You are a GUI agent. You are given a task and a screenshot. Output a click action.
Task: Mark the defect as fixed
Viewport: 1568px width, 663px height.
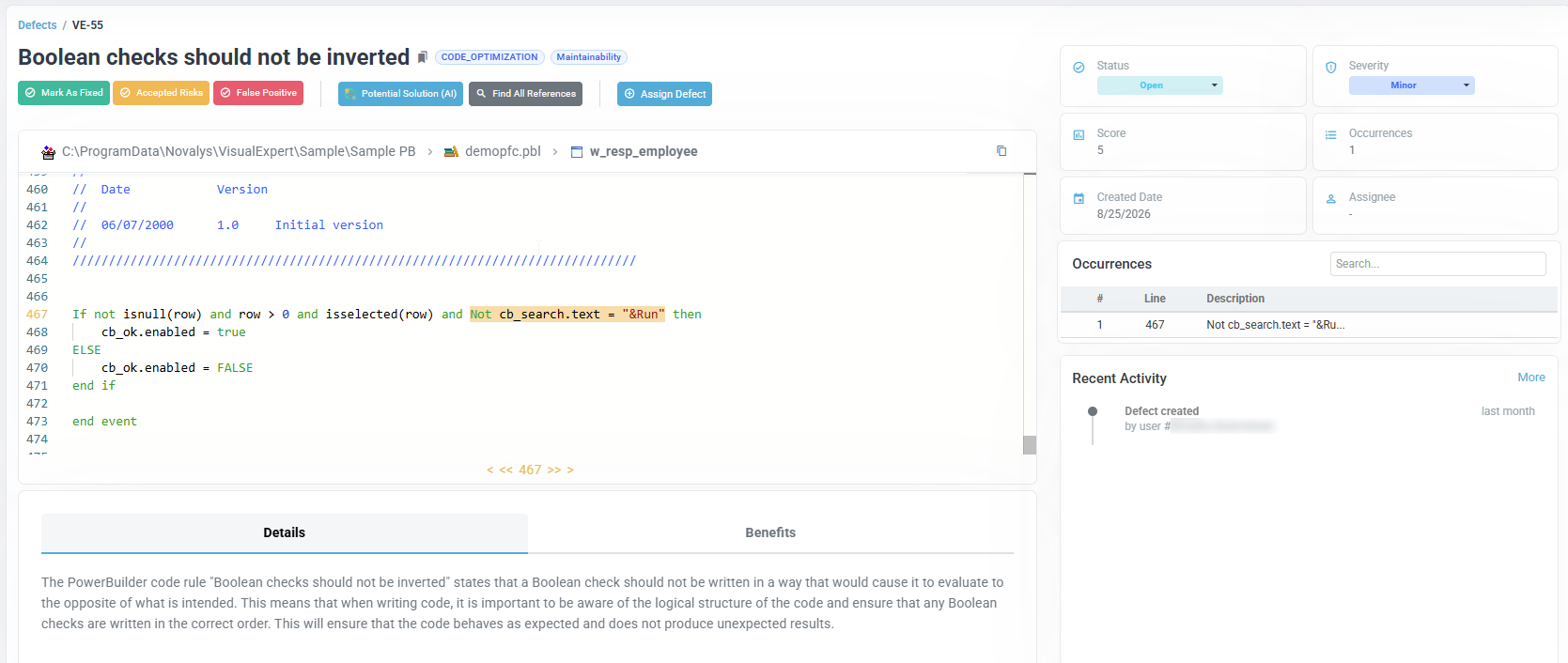pos(64,93)
